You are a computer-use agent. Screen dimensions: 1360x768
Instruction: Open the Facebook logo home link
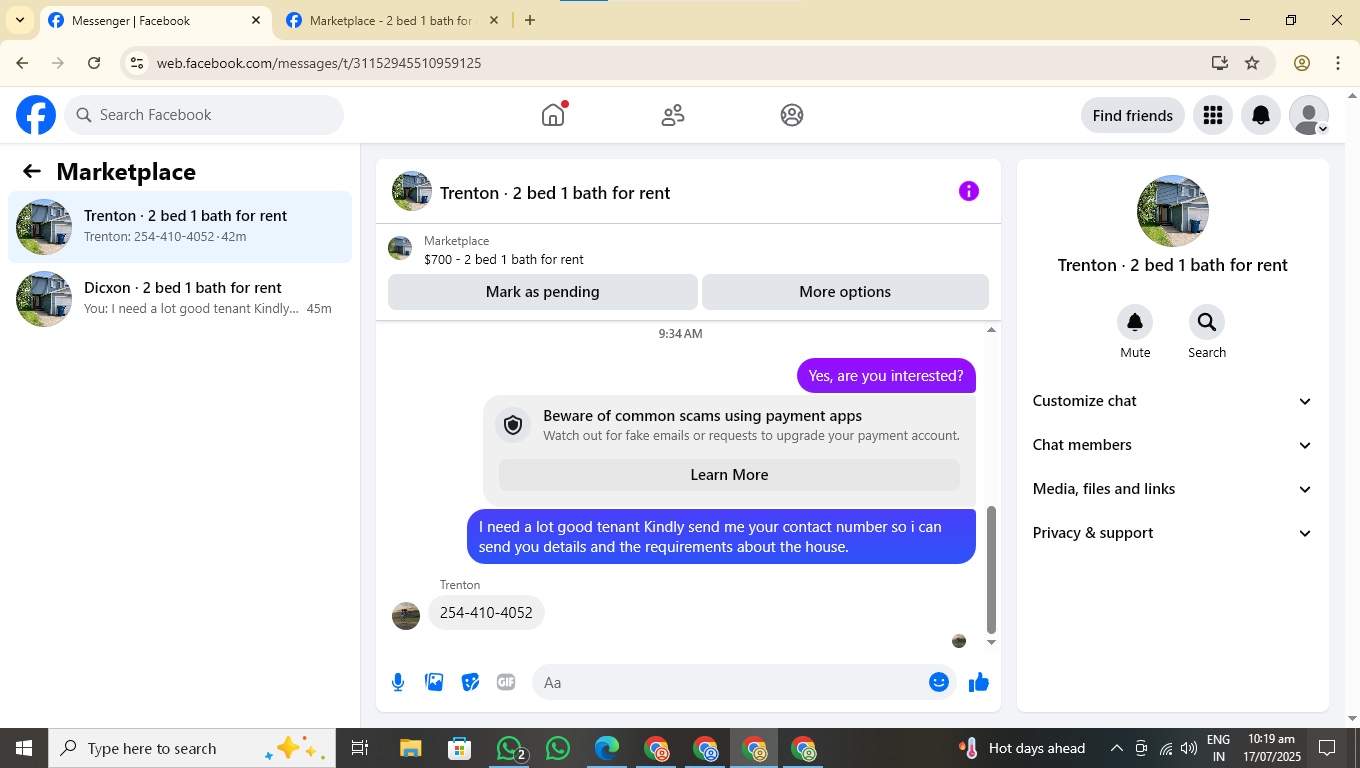click(36, 115)
